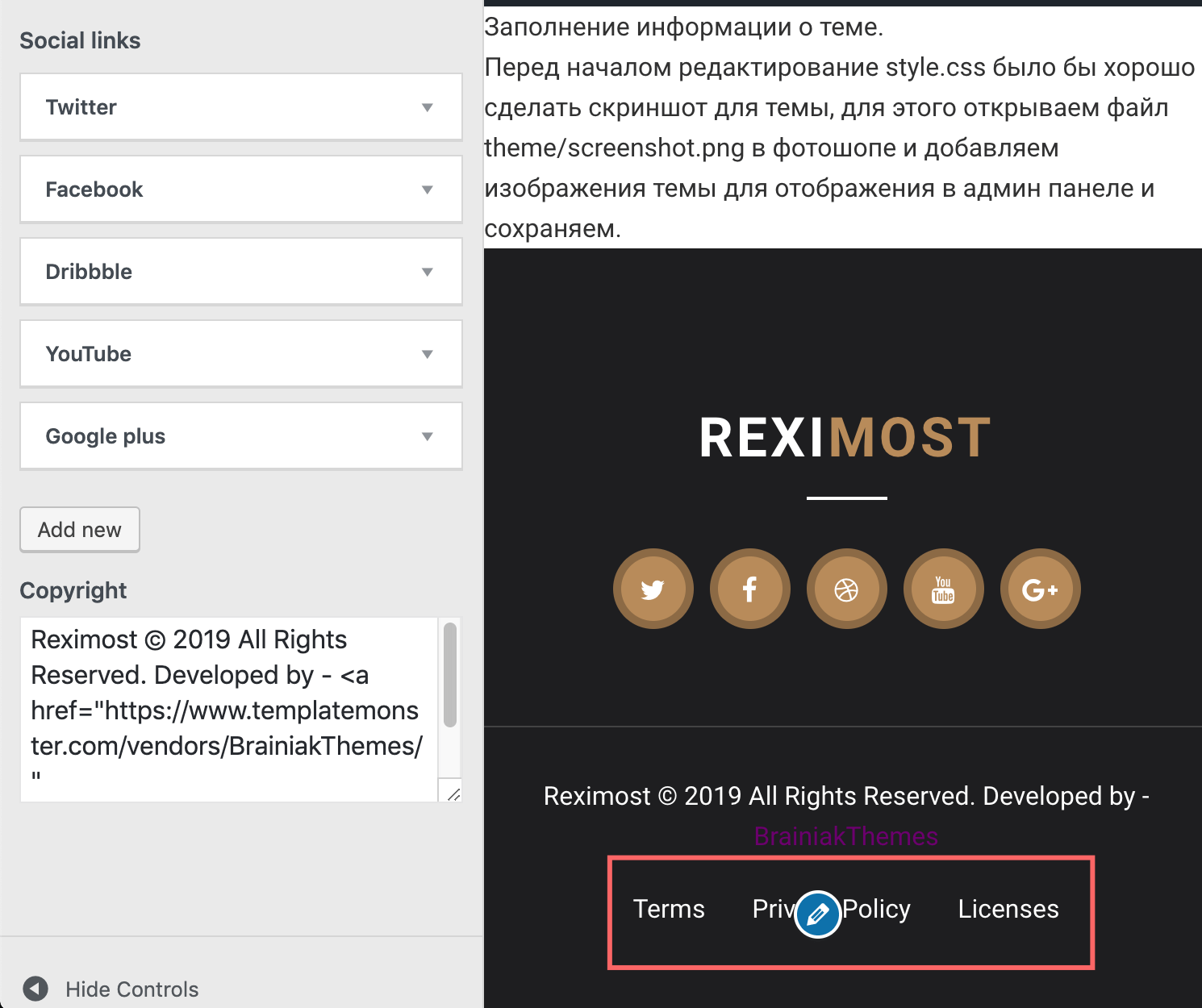This screenshot has height=1008, width=1202.
Task: Select the Licenses footer menu item
Action: click(x=1008, y=909)
